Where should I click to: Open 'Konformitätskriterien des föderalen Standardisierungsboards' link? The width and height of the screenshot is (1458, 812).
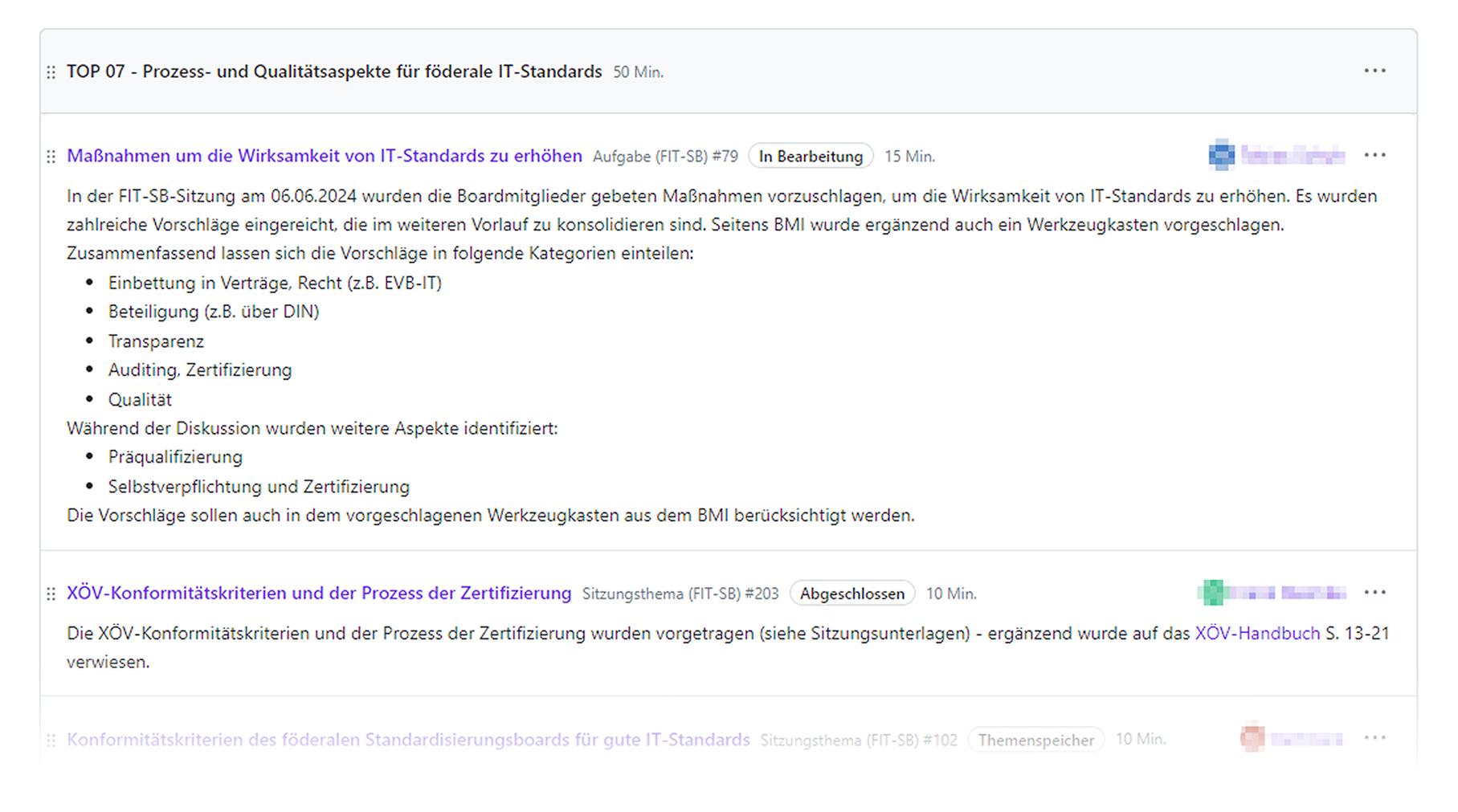coord(407,740)
